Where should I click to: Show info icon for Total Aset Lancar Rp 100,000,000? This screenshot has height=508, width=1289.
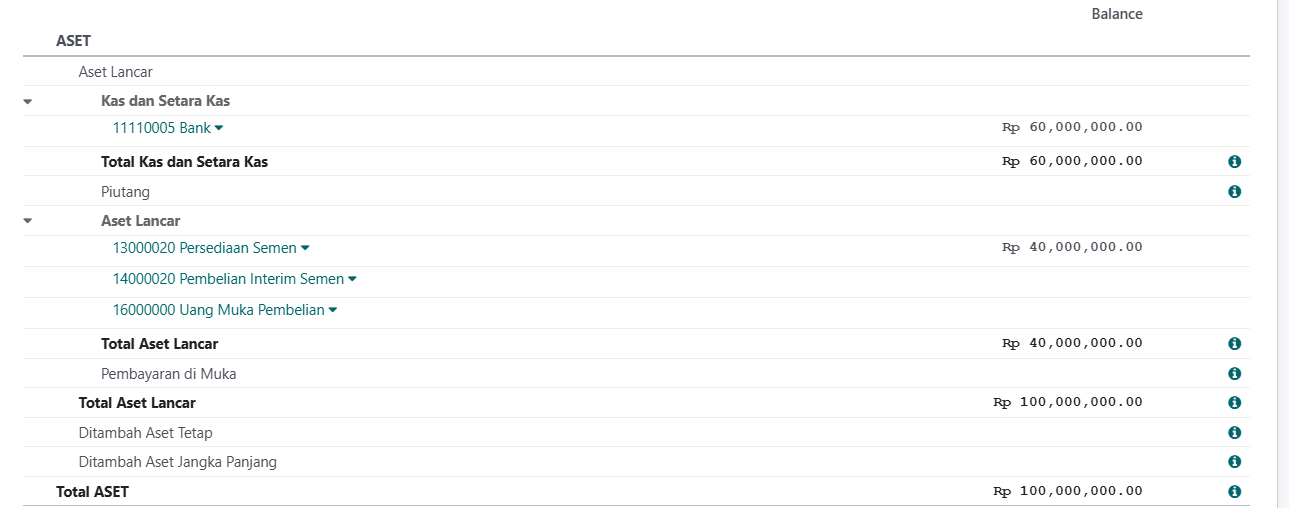[1234, 403]
